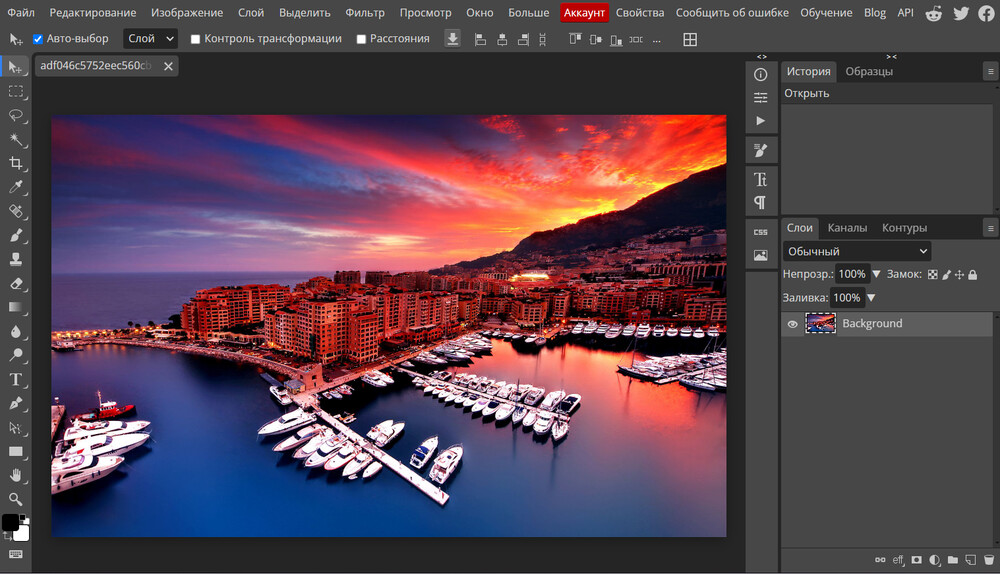1000x574 pixels.
Task: Open the API link
Action: [x=905, y=12]
